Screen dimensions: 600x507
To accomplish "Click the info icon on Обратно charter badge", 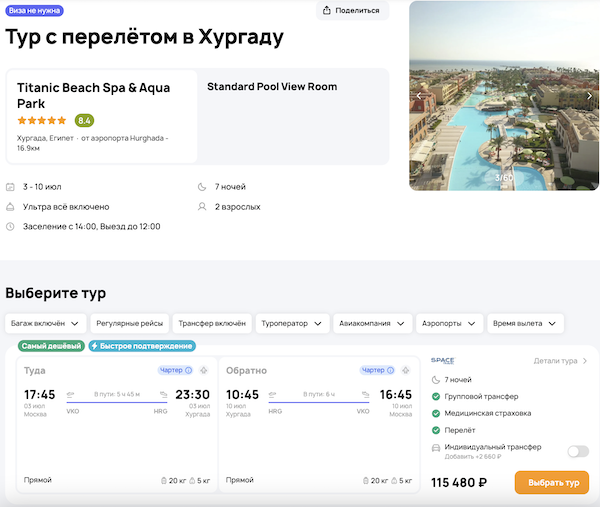I will [x=390, y=370].
